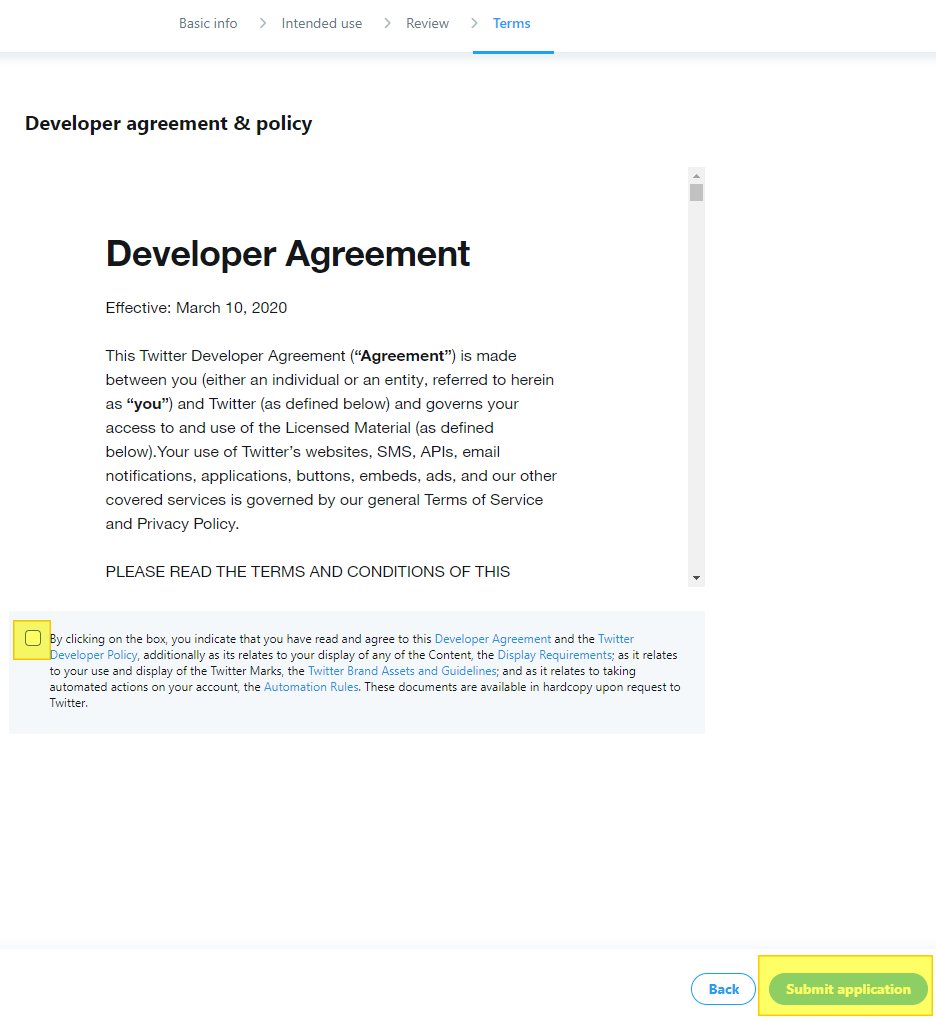Image resolution: width=936 pixels, height=1021 pixels.
Task: Click the agreement scrollbar thumb
Action: 696,193
